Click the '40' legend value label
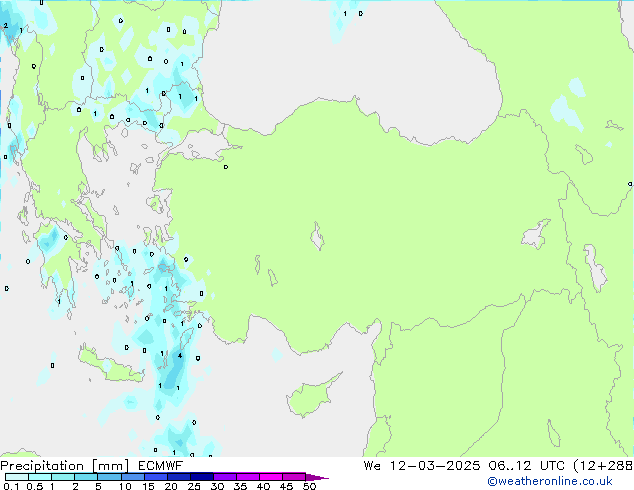The image size is (634, 490). pos(263,486)
